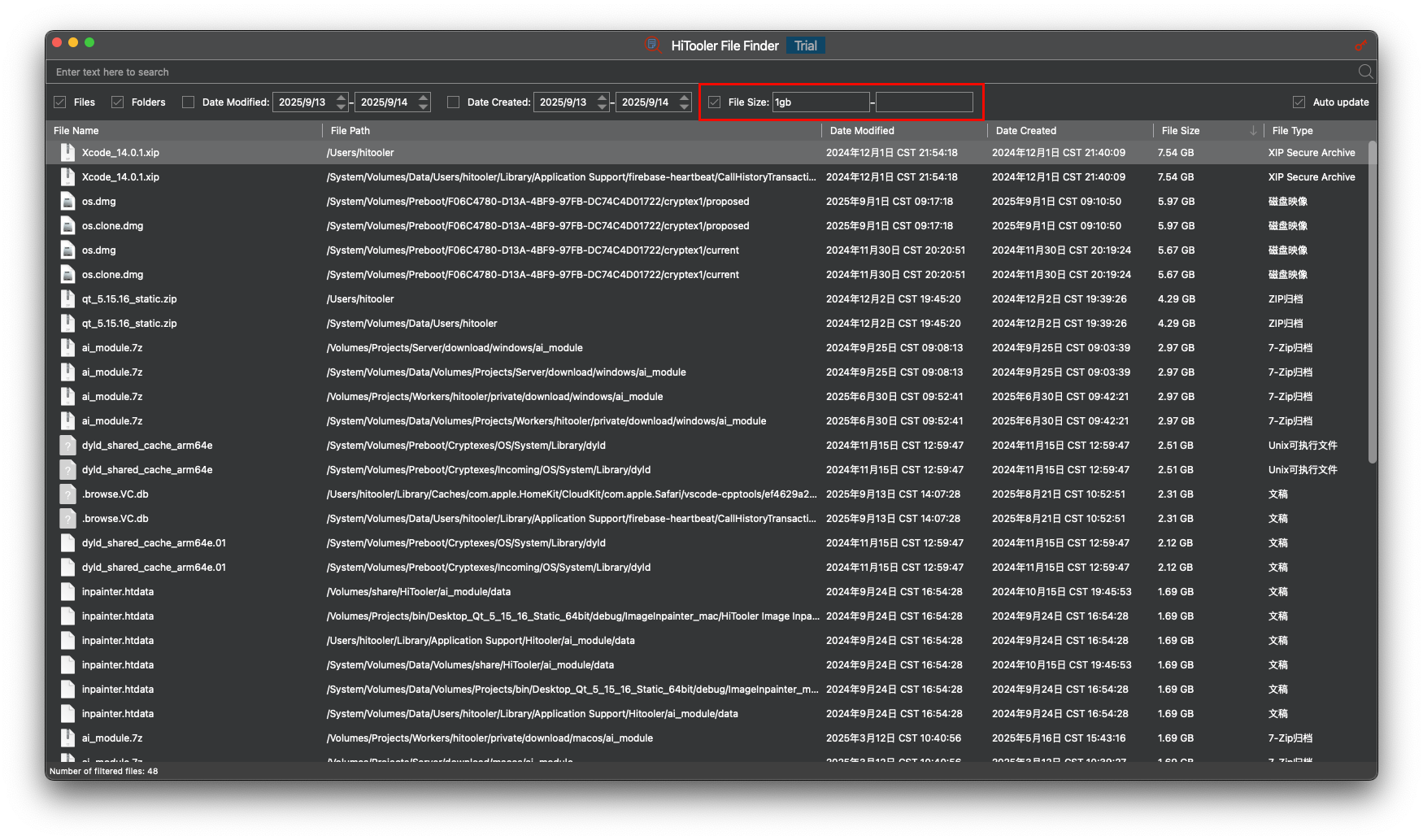Click the disk image icon next to os.dmg

tap(67, 201)
